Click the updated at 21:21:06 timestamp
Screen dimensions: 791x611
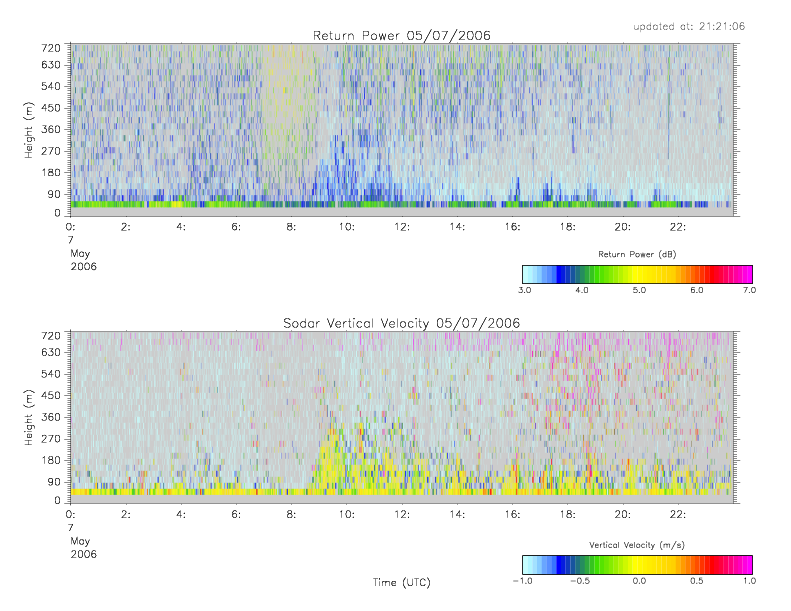[x=689, y=26]
